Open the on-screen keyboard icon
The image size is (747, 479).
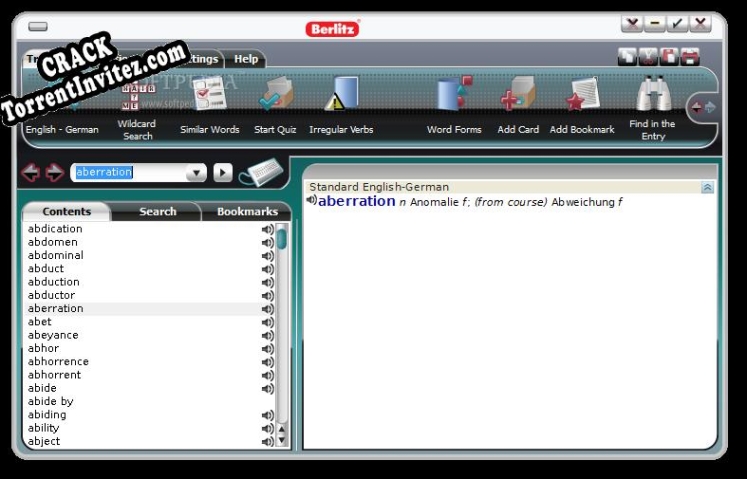(261, 172)
